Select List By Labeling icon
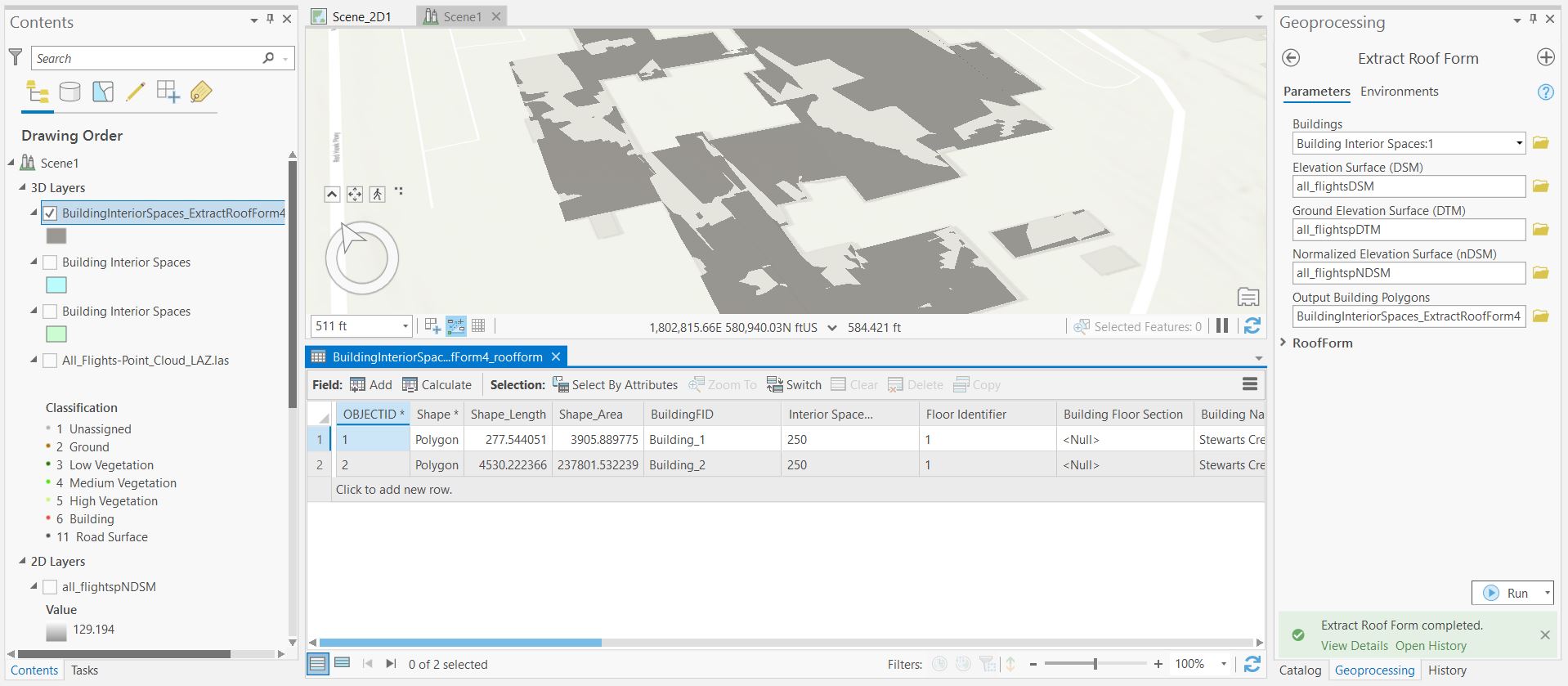 pos(201,92)
